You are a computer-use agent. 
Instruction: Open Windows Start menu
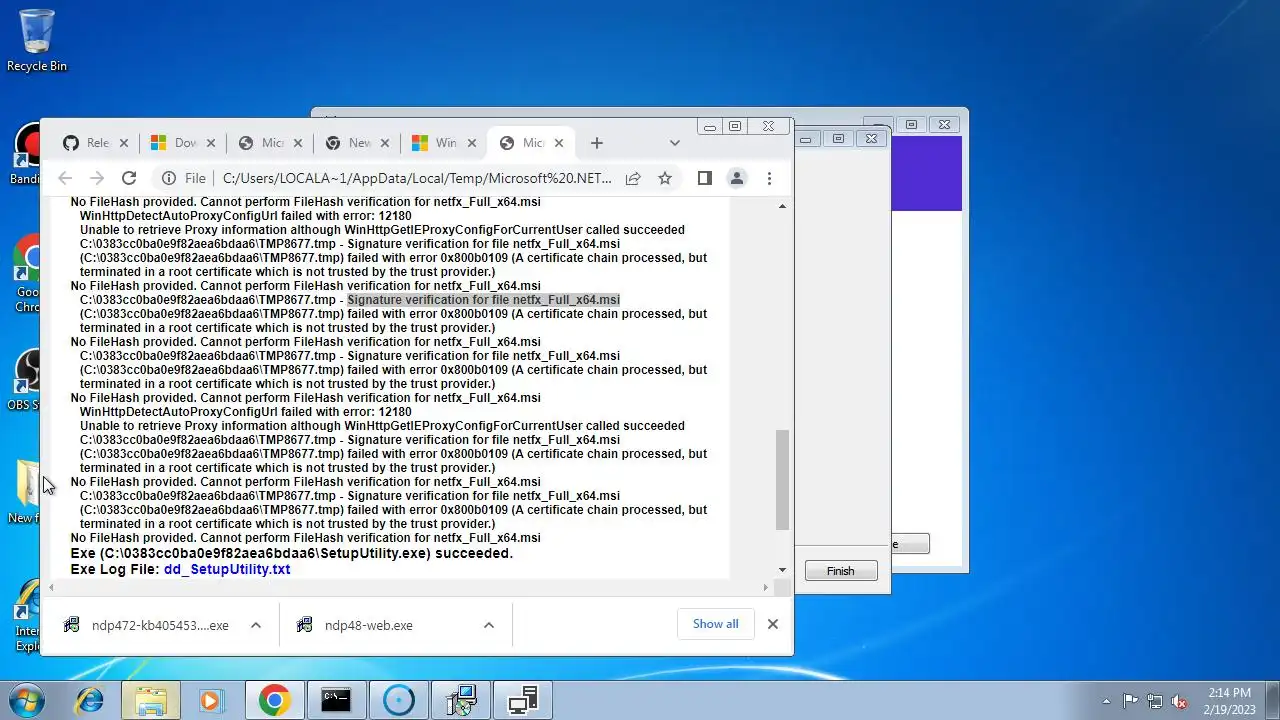coord(27,700)
